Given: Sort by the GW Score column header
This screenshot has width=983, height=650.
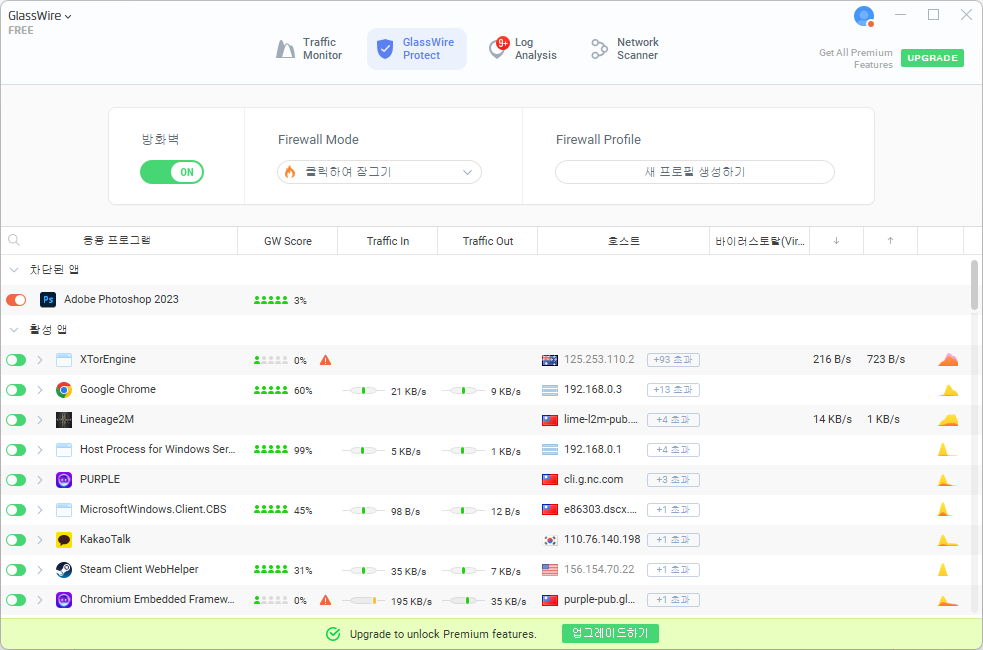Looking at the screenshot, I should tap(288, 241).
